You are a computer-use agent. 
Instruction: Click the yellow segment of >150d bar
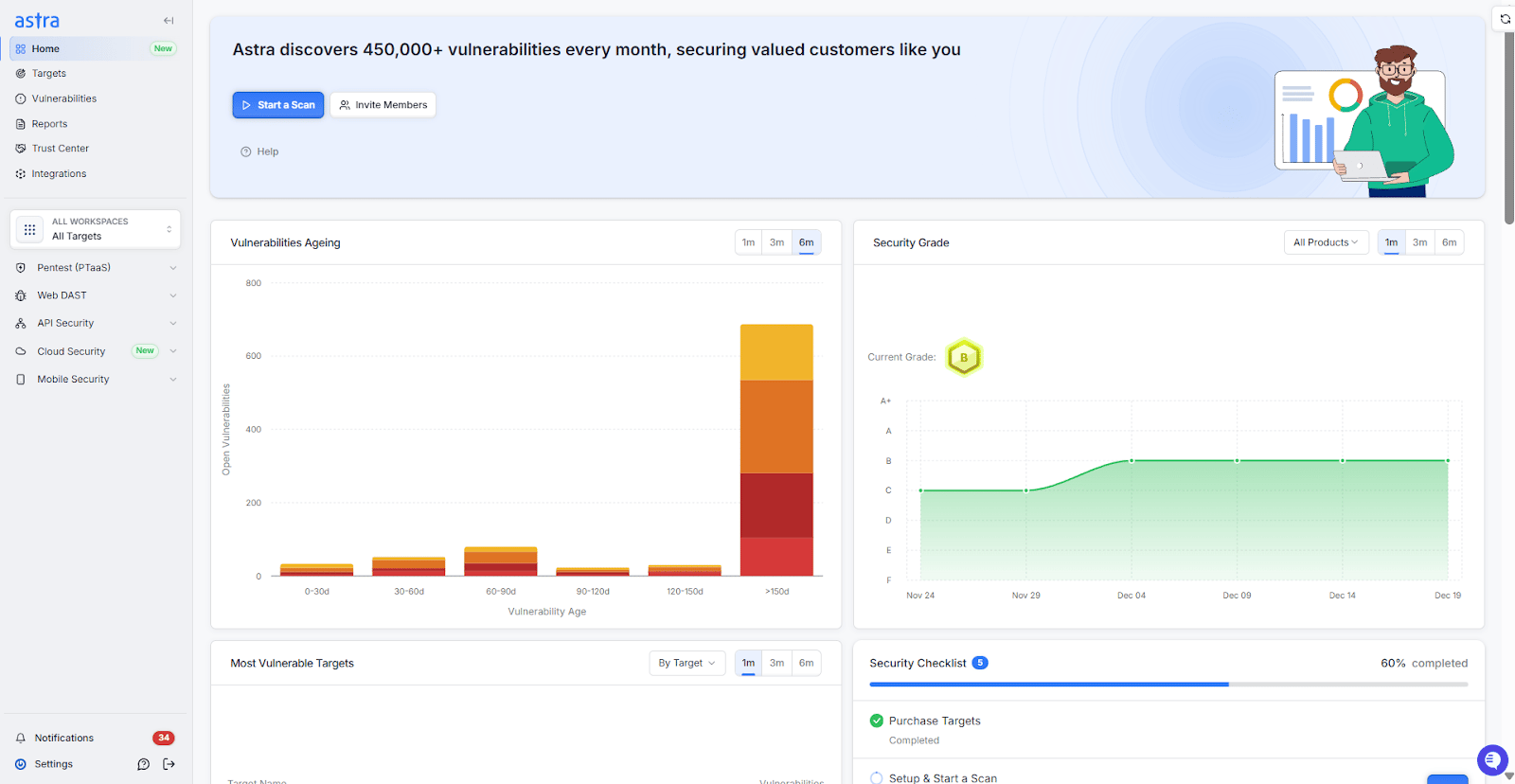tap(776, 352)
